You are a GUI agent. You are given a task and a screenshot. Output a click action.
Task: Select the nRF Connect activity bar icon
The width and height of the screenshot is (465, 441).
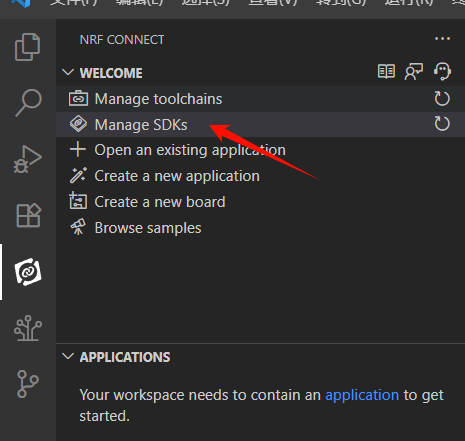click(x=28, y=272)
